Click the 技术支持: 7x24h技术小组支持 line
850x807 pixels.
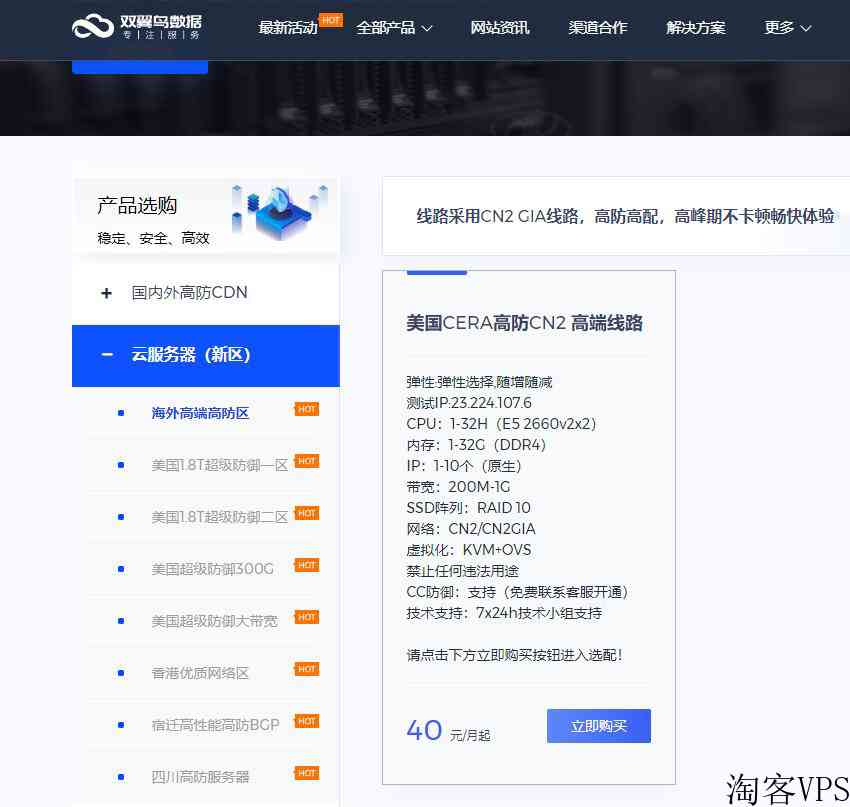click(504, 614)
